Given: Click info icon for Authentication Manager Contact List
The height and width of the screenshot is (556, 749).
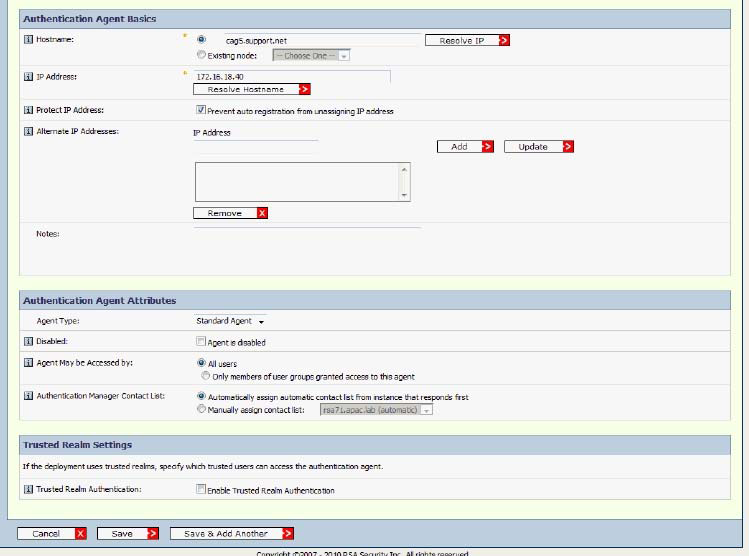Looking at the screenshot, I should click(x=27, y=396).
